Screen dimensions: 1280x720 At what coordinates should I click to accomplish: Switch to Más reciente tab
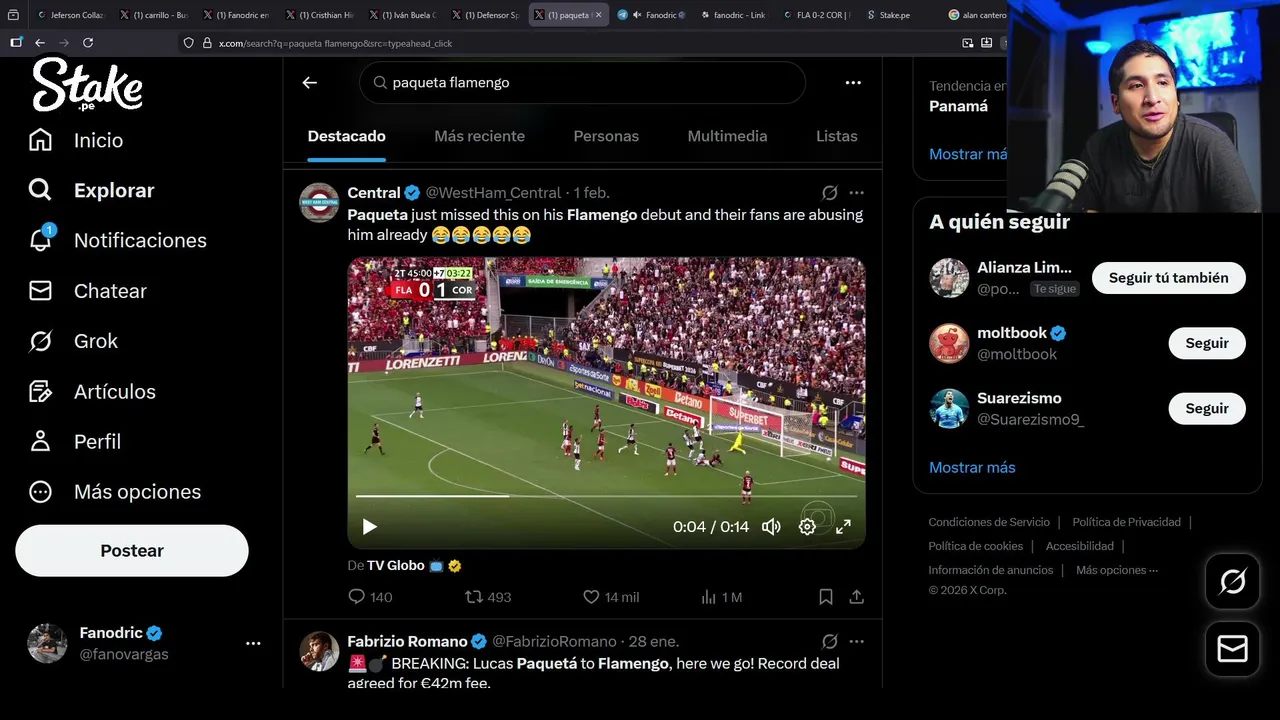[479, 136]
